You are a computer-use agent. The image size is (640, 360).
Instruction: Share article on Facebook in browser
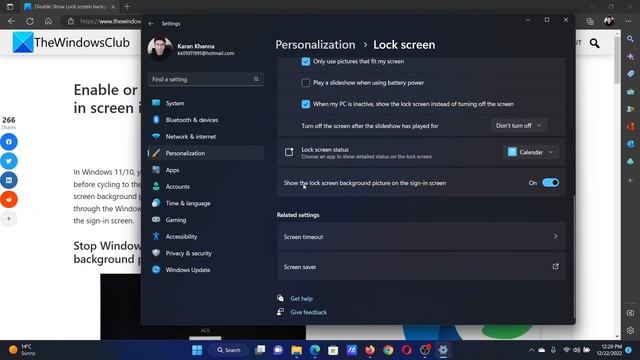click(9, 142)
